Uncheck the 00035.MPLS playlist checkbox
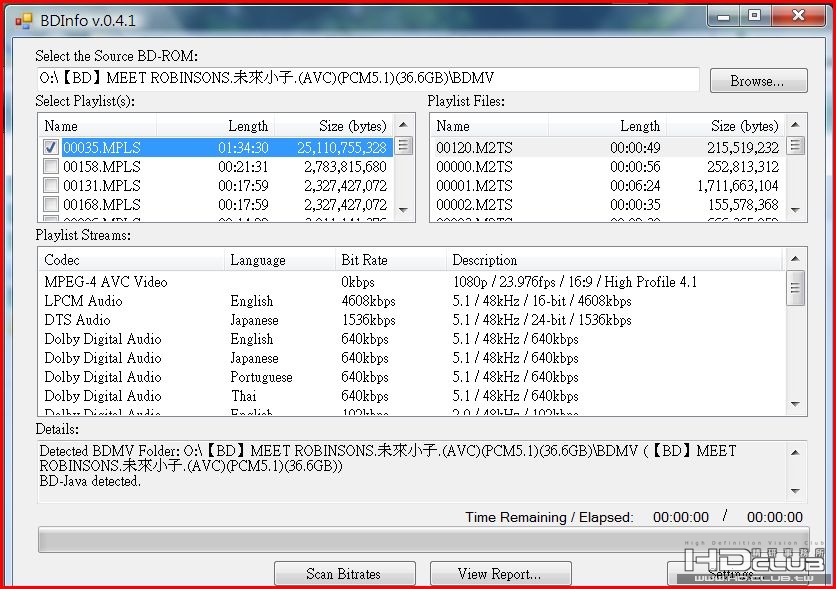The image size is (836, 589). pos(51,147)
